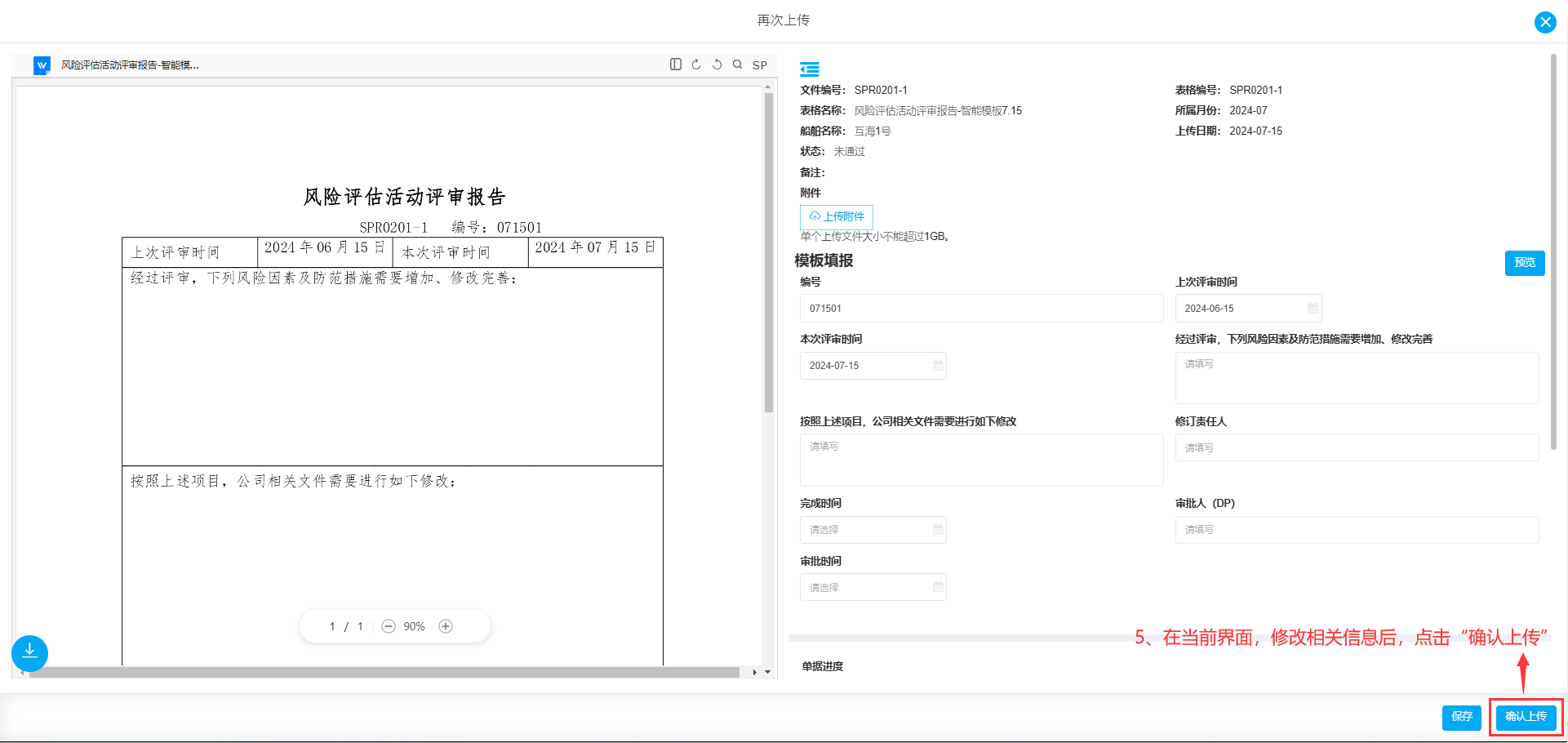Click the 所属月份 value 2024-07
Viewport: 1568px width, 743px height.
[x=1248, y=111]
